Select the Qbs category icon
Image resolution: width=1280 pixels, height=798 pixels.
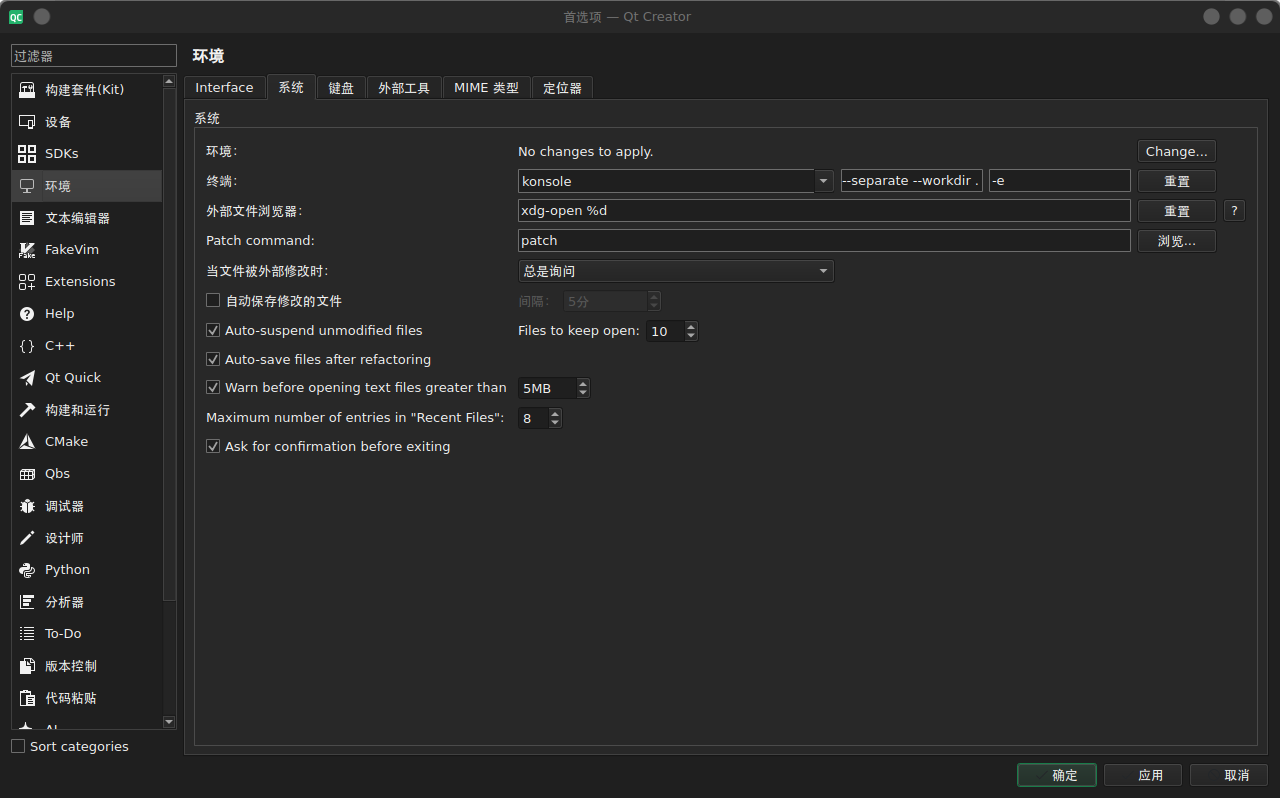click(x=27, y=474)
